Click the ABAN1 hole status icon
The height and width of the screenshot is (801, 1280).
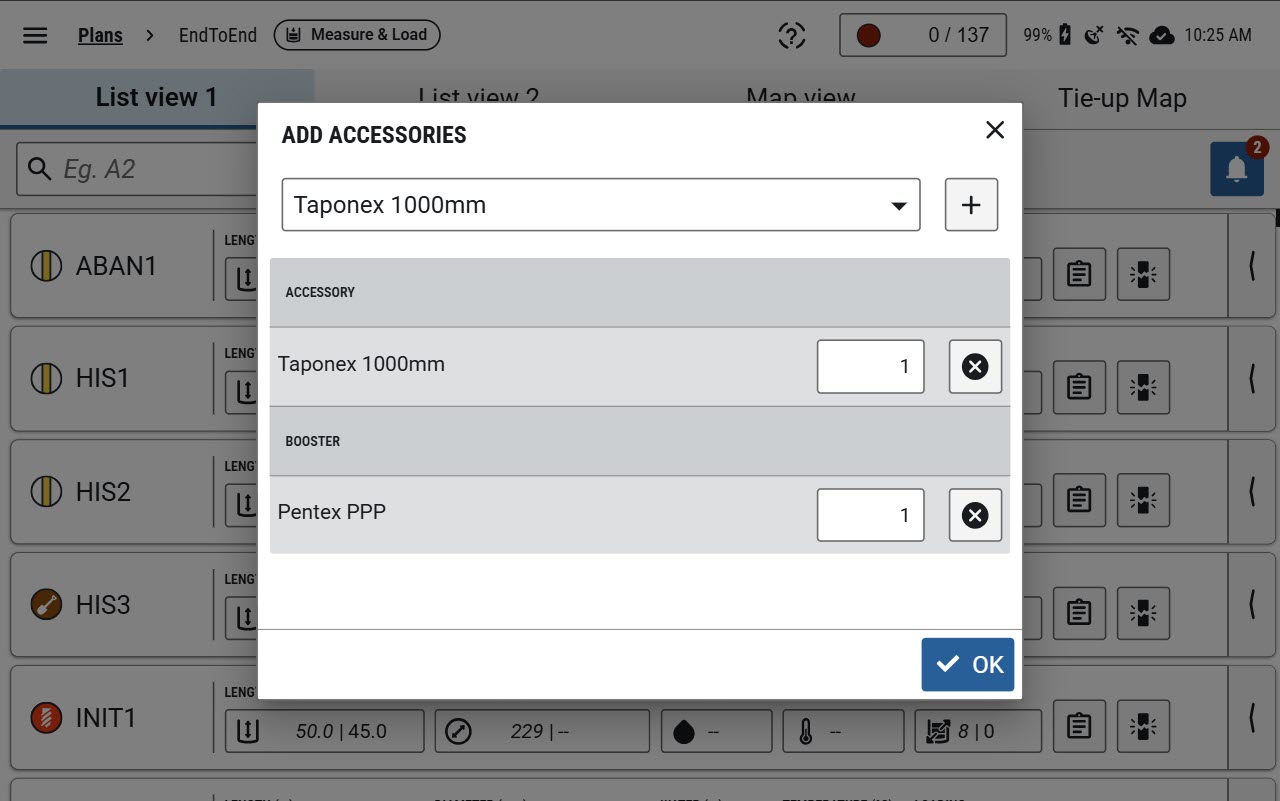[x=46, y=266]
